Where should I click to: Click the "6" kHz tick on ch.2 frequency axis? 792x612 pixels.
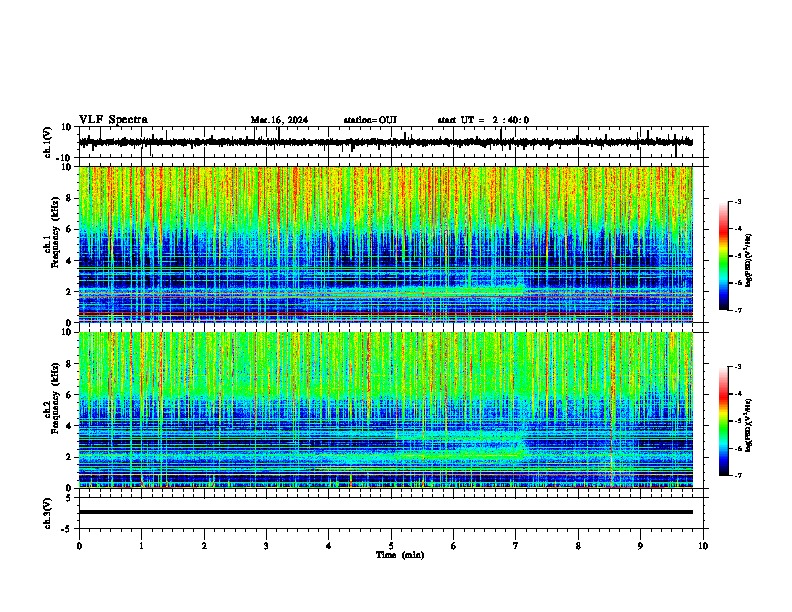click(70, 395)
